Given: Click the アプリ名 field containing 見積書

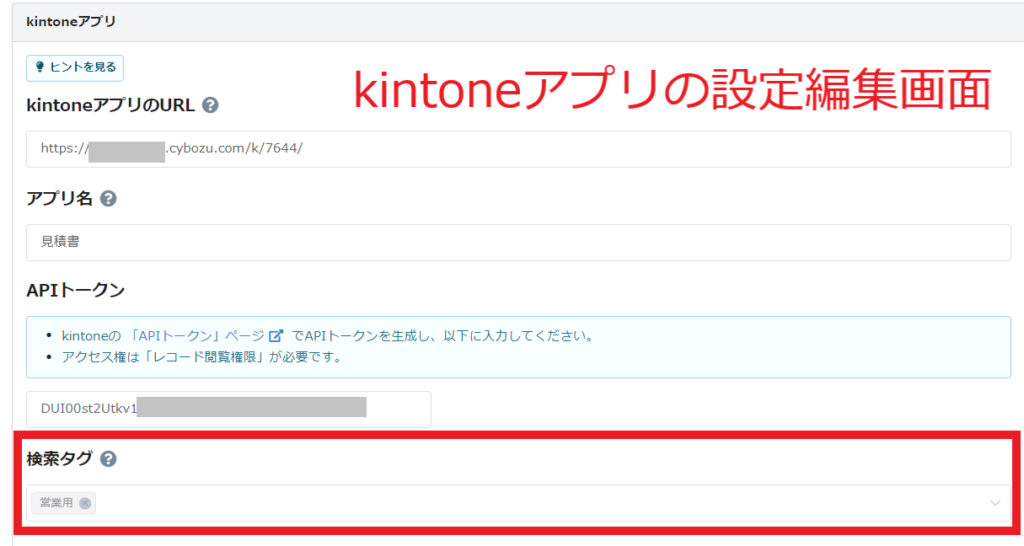Looking at the screenshot, I should coord(519,242).
